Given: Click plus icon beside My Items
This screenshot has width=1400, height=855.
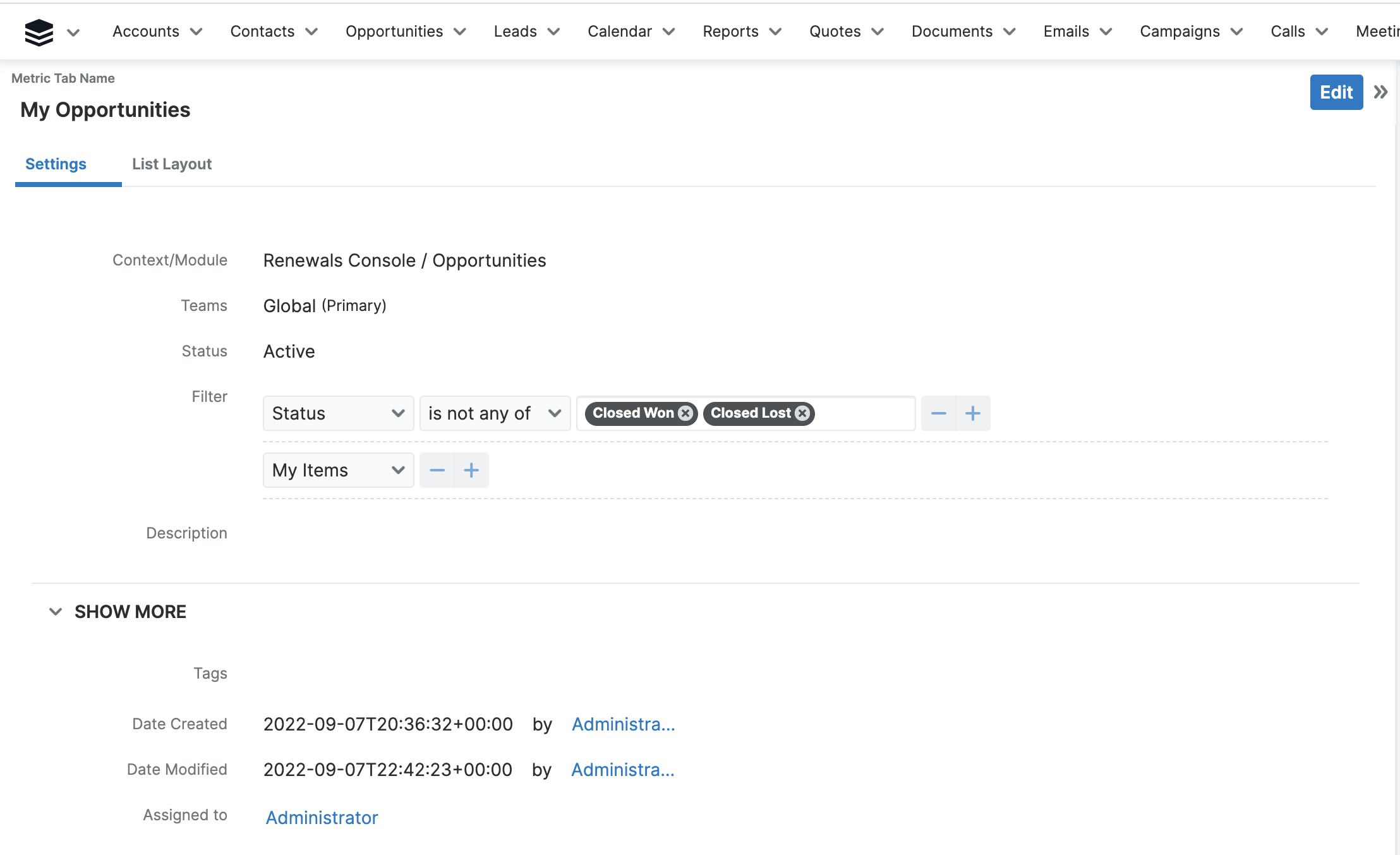Looking at the screenshot, I should tap(471, 470).
